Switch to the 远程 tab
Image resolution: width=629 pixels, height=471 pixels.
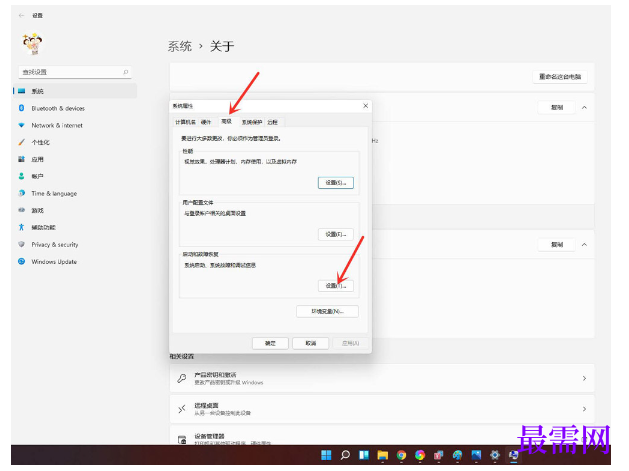point(273,122)
